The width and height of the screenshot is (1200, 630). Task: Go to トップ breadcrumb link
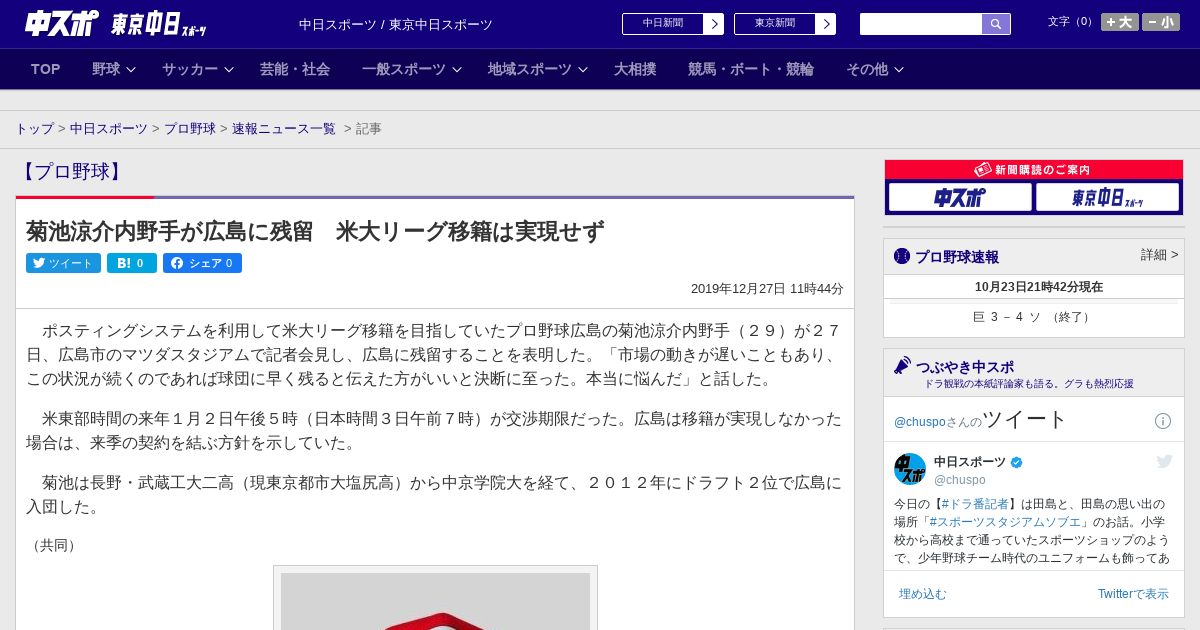[x=34, y=129]
